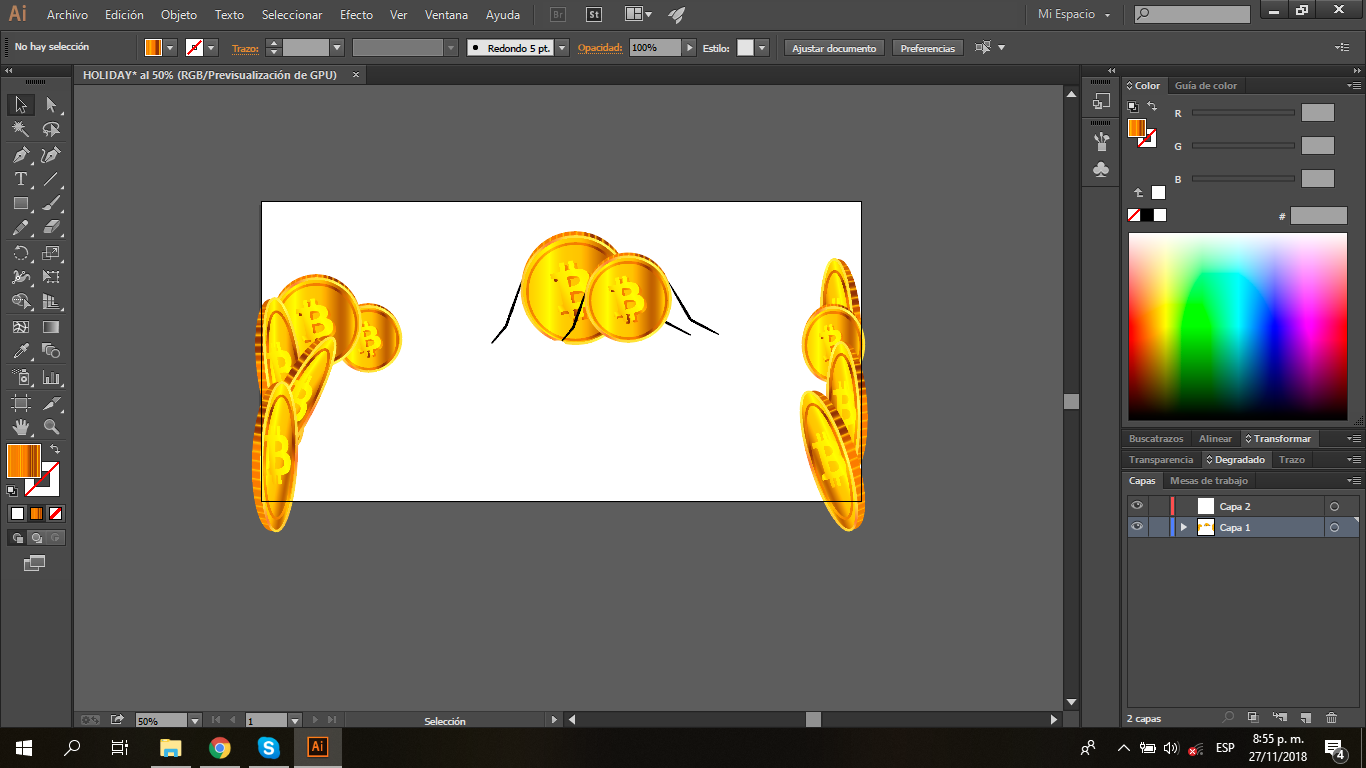Expand the Capa 1 layer contents

(x=1184, y=527)
